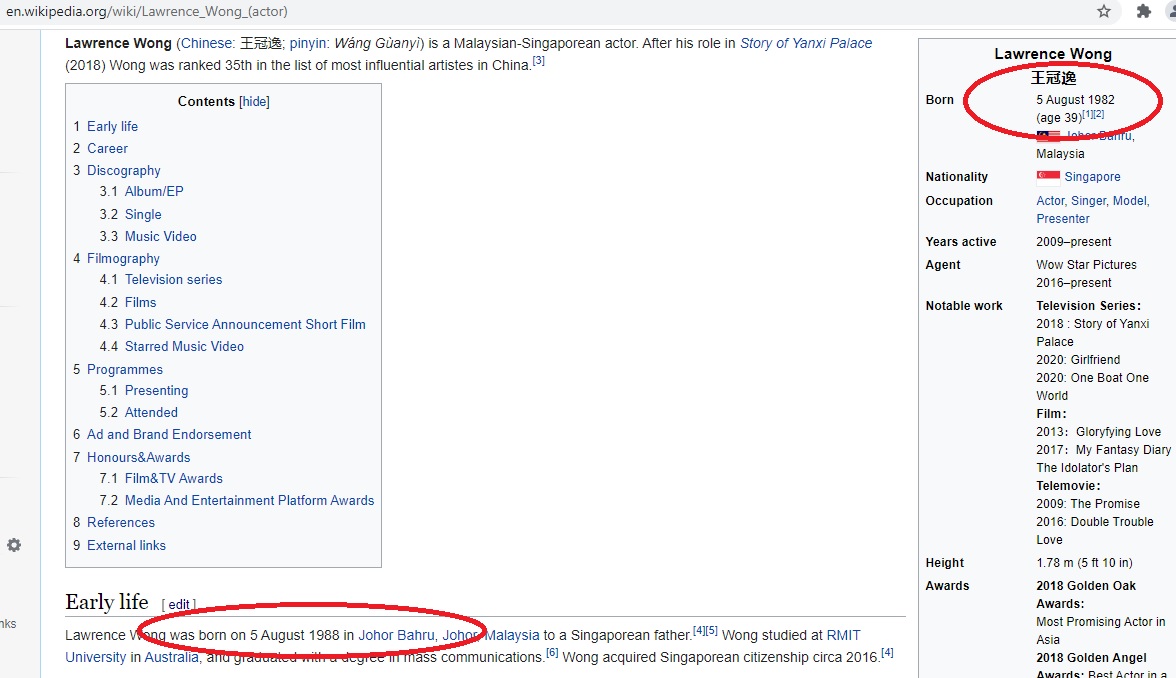Open citation [1] next to age 39
This screenshot has height=678, width=1176.
pos(1088,114)
